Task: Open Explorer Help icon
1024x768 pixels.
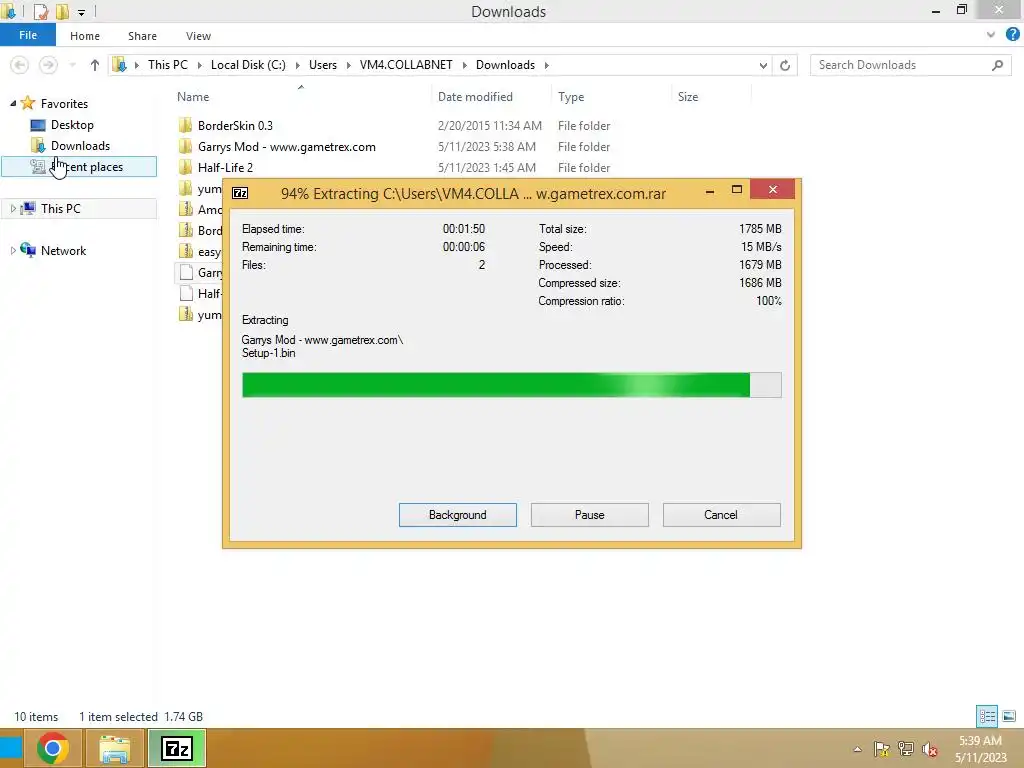Action: tap(1012, 35)
